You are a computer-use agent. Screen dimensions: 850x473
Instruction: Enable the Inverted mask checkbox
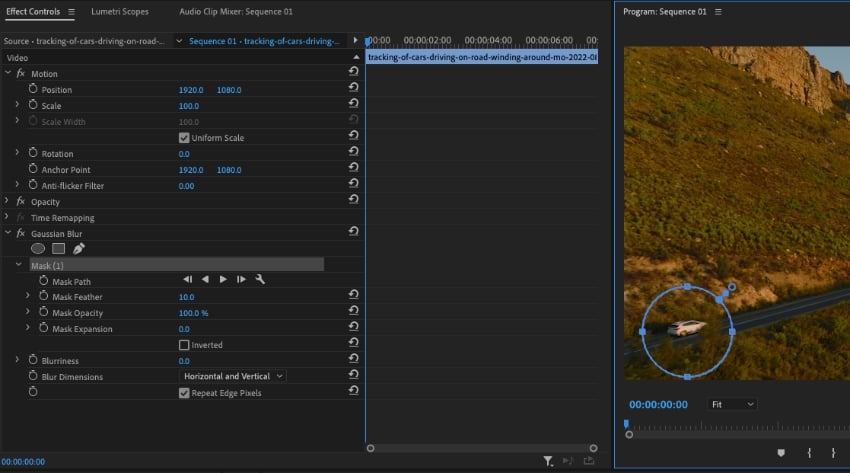point(184,345)
